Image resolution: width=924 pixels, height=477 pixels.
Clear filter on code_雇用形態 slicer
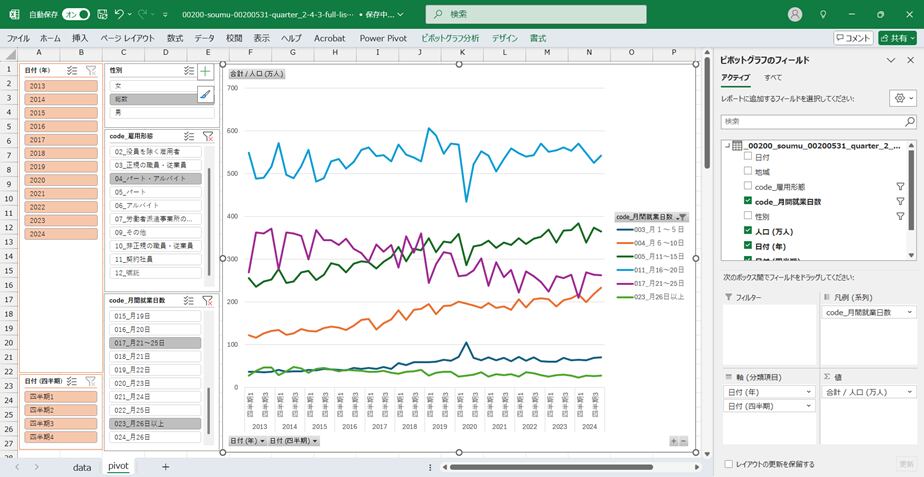[x=208, y=136]
